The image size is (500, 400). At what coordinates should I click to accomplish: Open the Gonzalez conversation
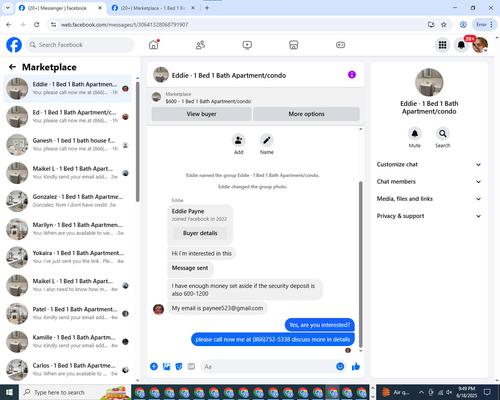pyautogui.click(x=68, y=201)
